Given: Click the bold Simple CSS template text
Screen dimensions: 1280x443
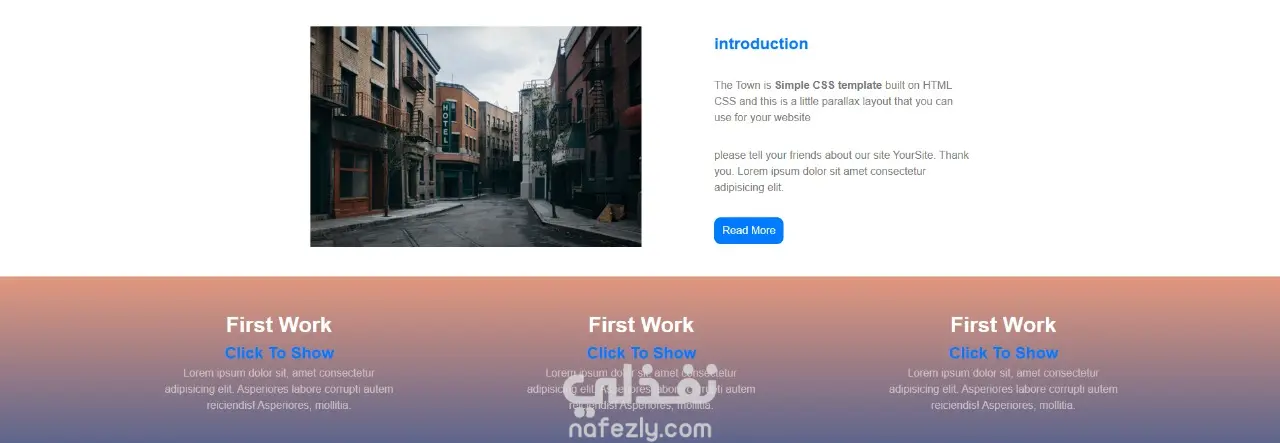Looking at the screenshot, I should (x=828, y=86).
